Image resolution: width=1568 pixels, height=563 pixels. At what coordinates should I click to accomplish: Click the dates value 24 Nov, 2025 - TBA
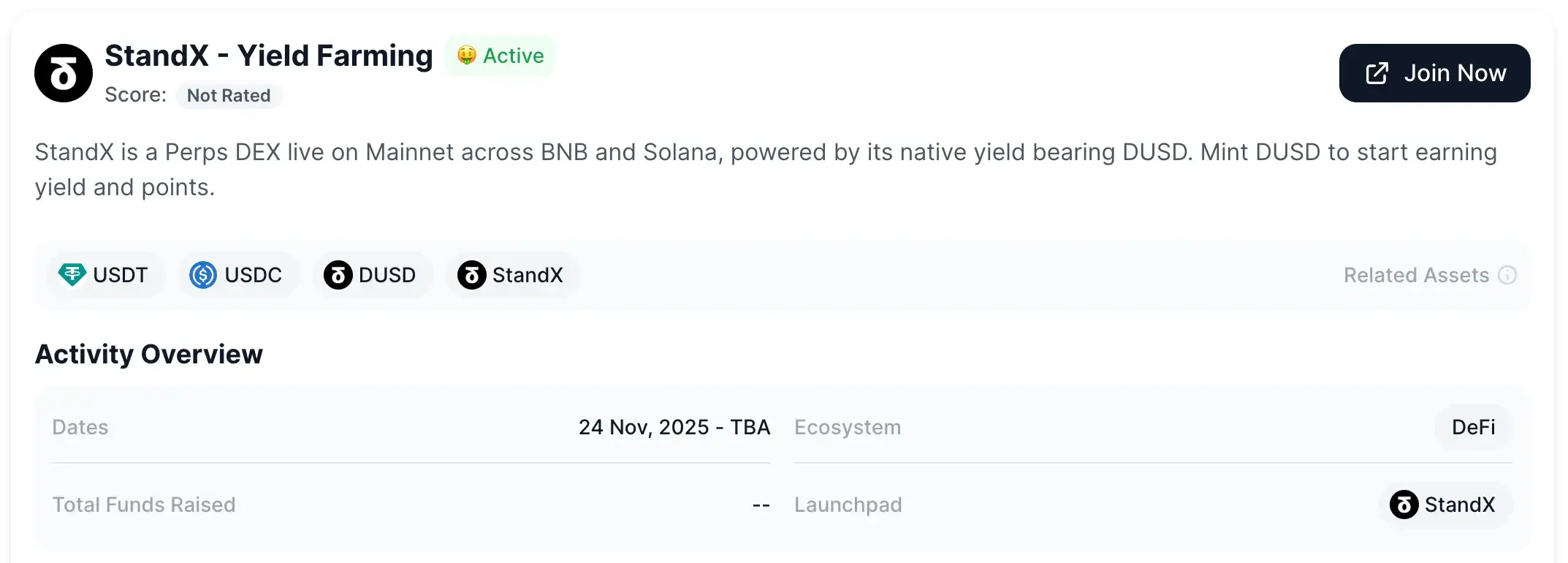coord(674,427)
